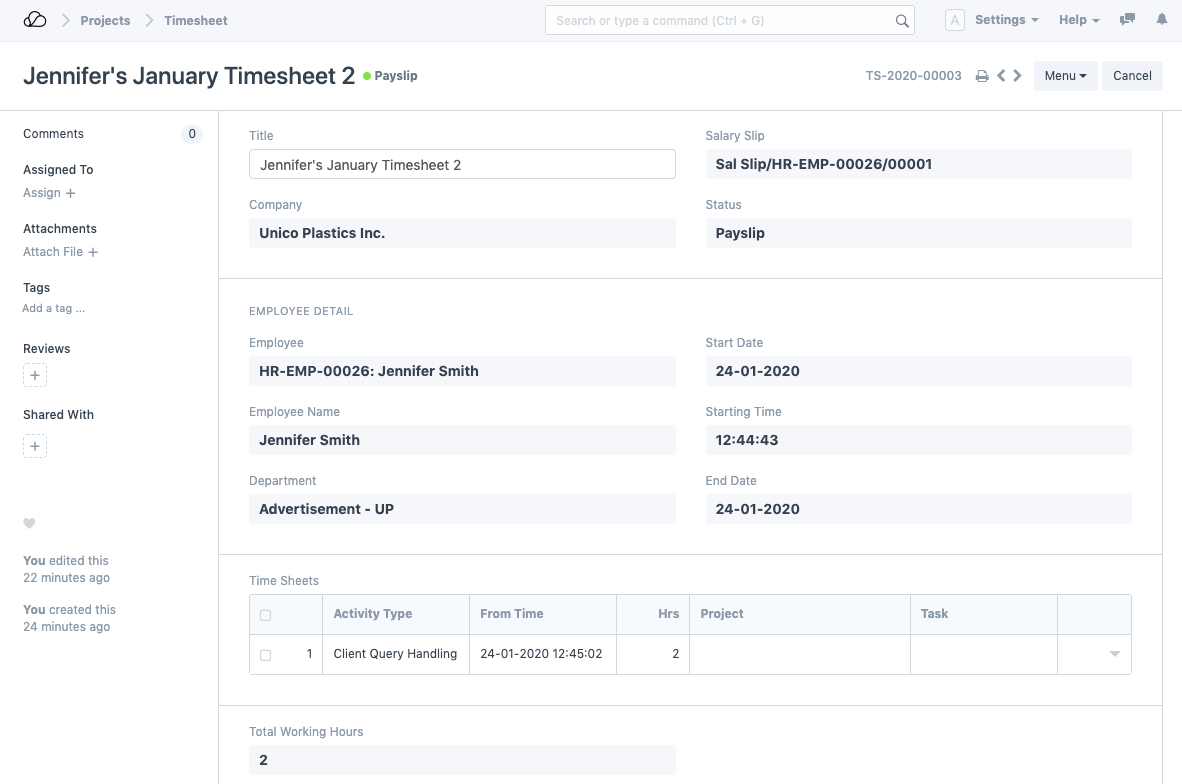Viewport: 1182px width, 784px height.
Task: Click the ERPNext cloud home logo
Action: coord(35,20)
